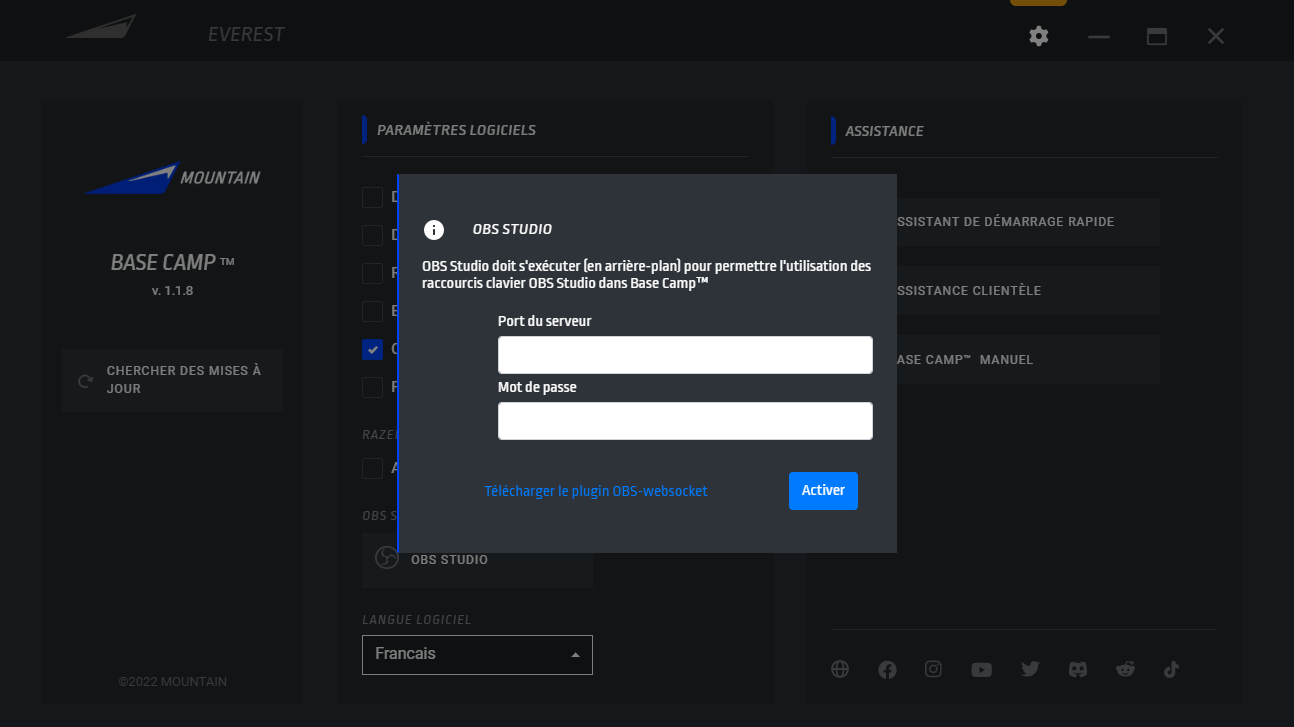1294x727 pixels.
Task: Open the YouTube social icon
Action: [981, 670]
